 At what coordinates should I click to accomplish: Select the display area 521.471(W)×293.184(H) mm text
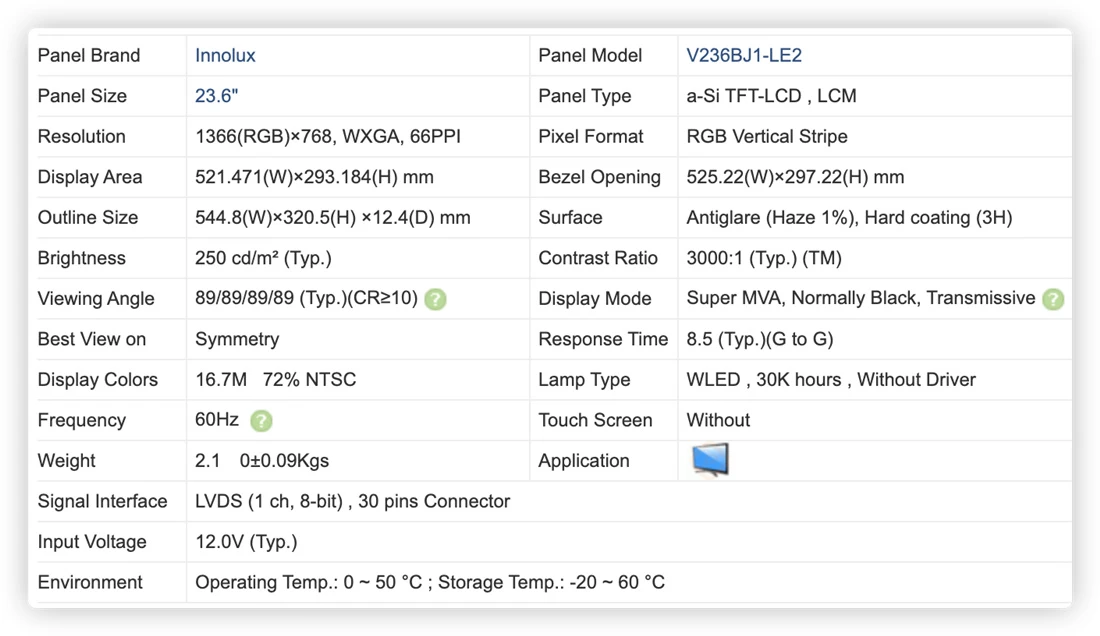pyautogui.click(x=314, y=177)
